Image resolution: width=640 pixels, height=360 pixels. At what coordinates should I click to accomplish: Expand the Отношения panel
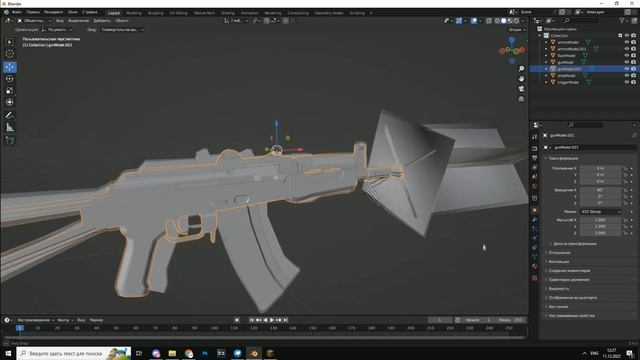[558, 253]
